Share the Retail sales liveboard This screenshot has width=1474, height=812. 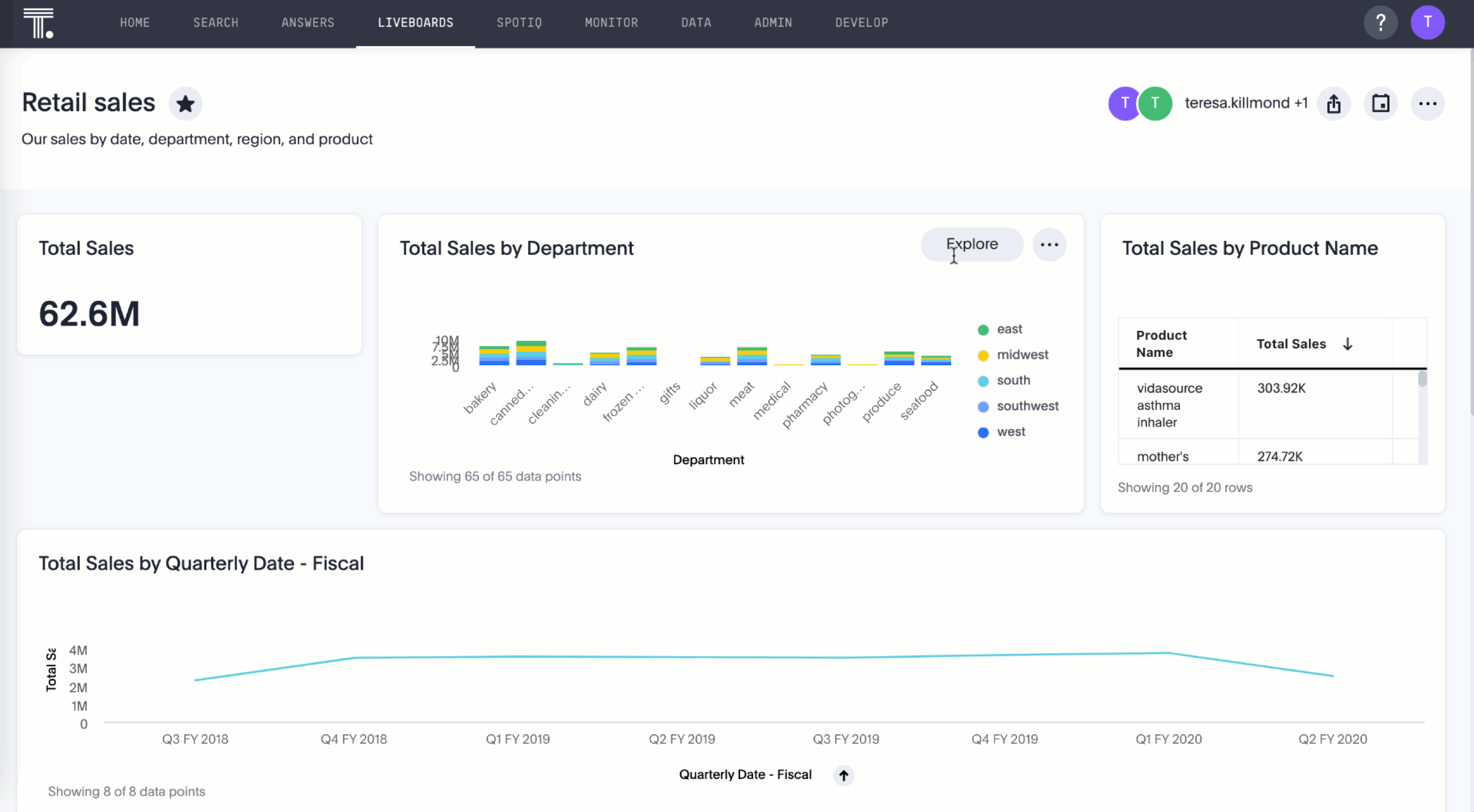click(x=1334, y=104)
